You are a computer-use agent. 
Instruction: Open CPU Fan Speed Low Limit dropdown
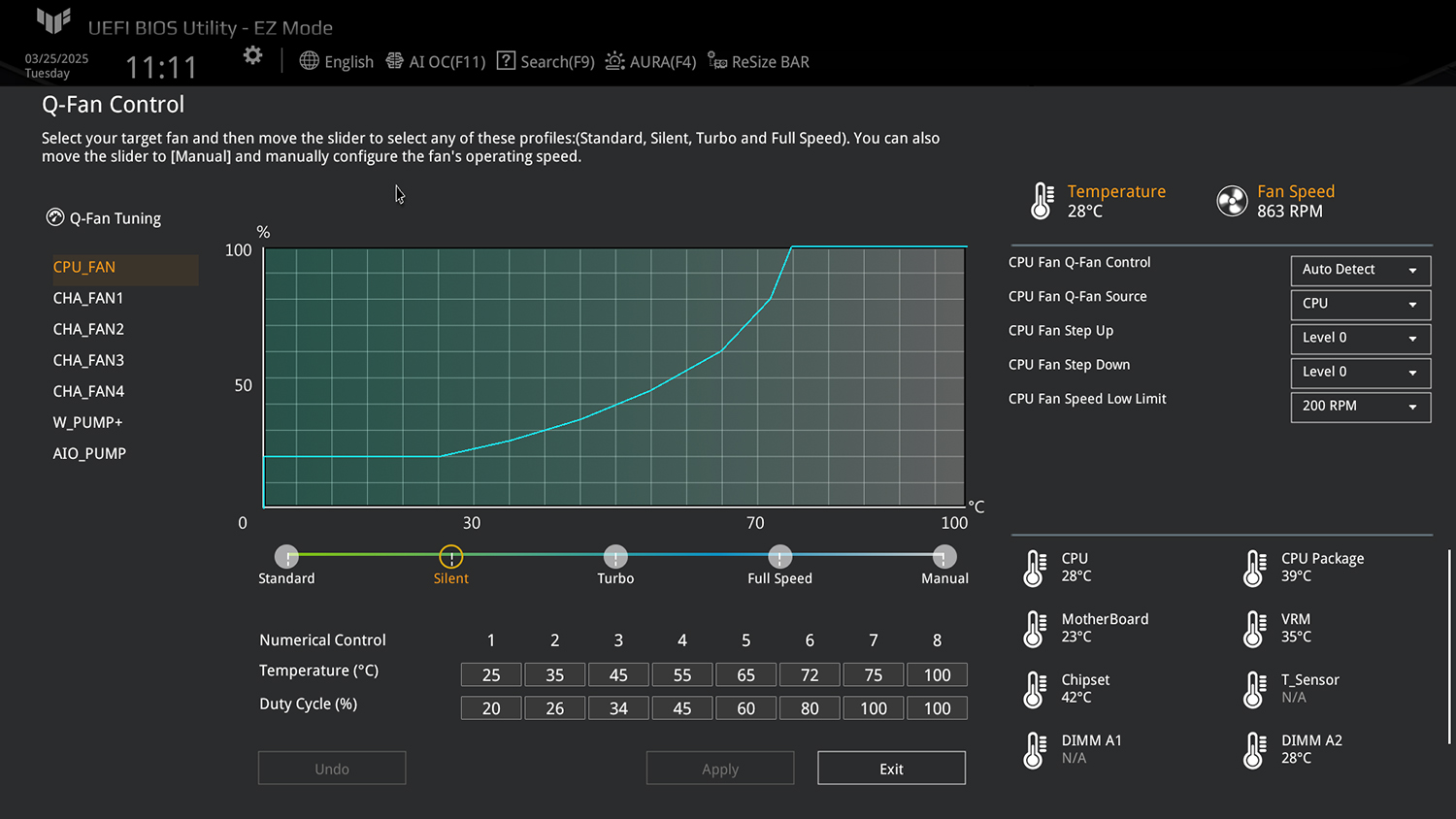[1360, 406]
